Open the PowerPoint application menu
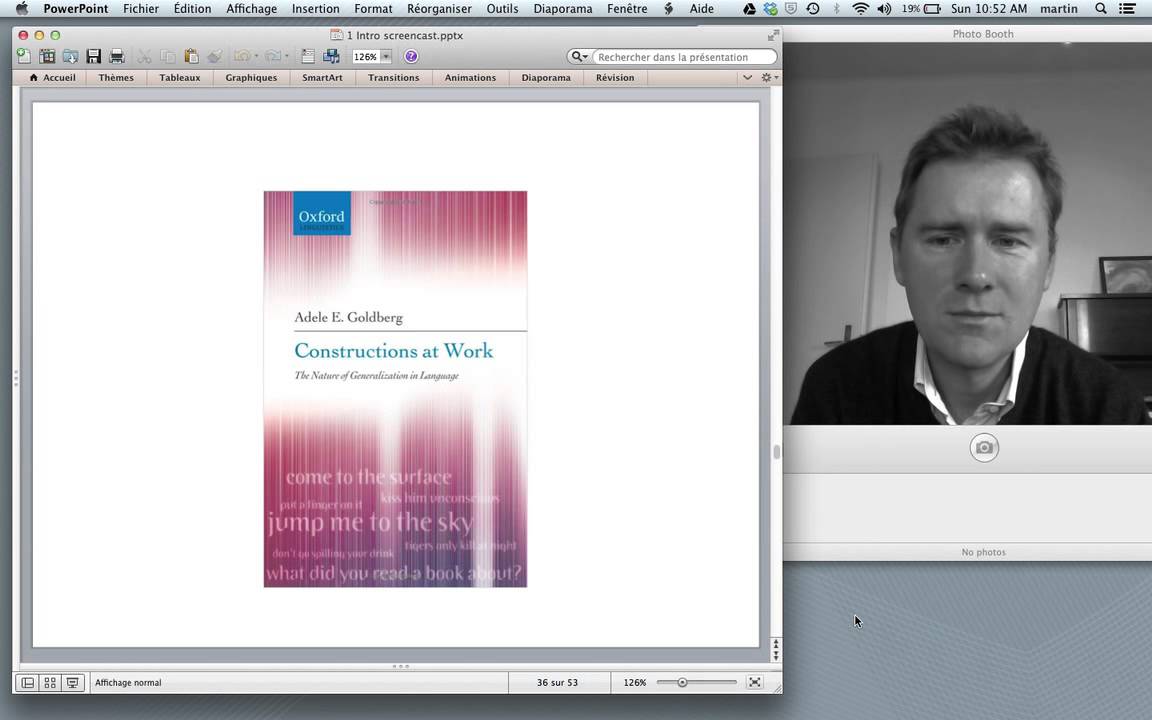Viewport: 1152px width, 720px height. (76, 9)
